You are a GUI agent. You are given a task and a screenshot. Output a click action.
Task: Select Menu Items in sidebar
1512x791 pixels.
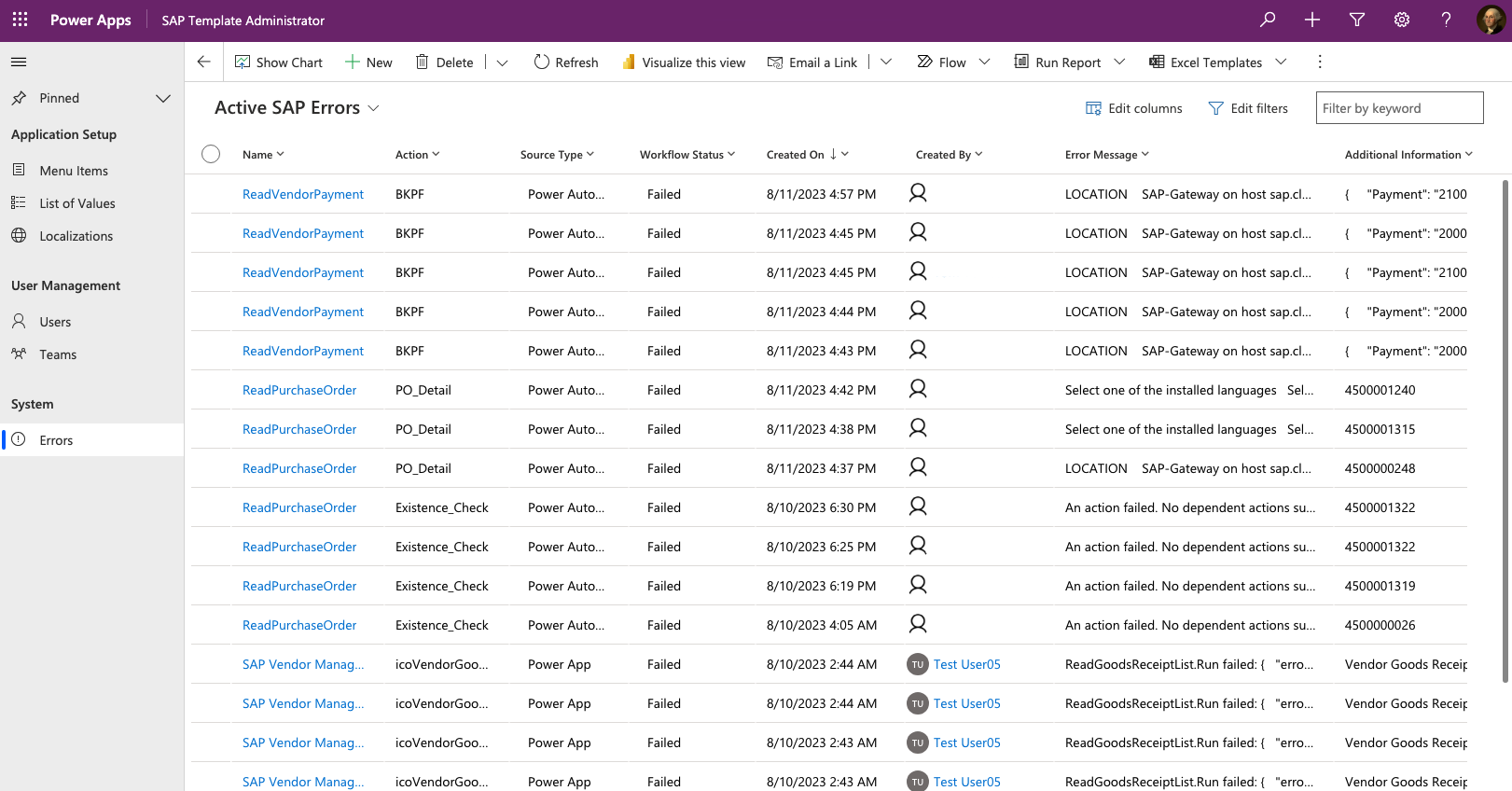tap(74, 171)
